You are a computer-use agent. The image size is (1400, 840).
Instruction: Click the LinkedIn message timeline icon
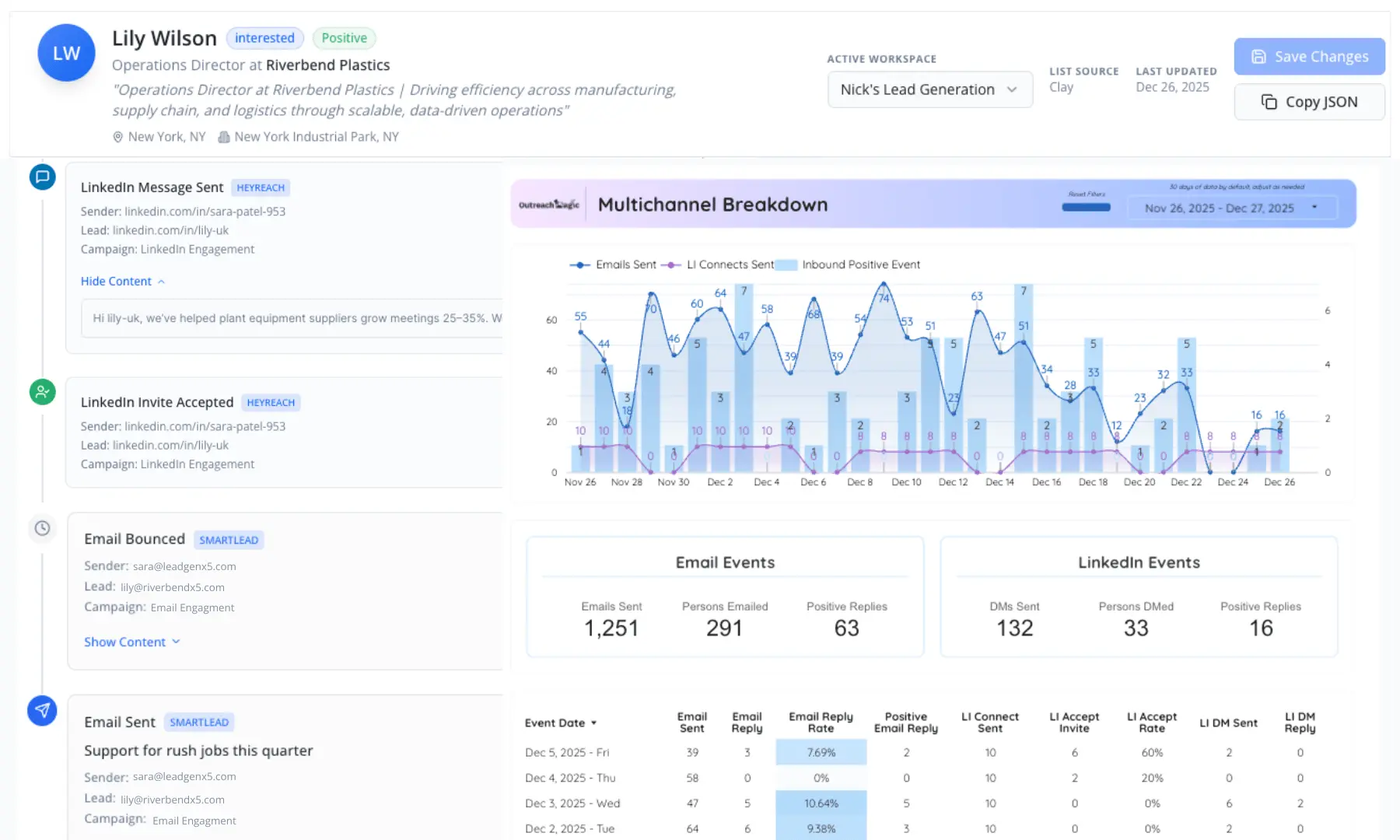click(x=43, y=177)
